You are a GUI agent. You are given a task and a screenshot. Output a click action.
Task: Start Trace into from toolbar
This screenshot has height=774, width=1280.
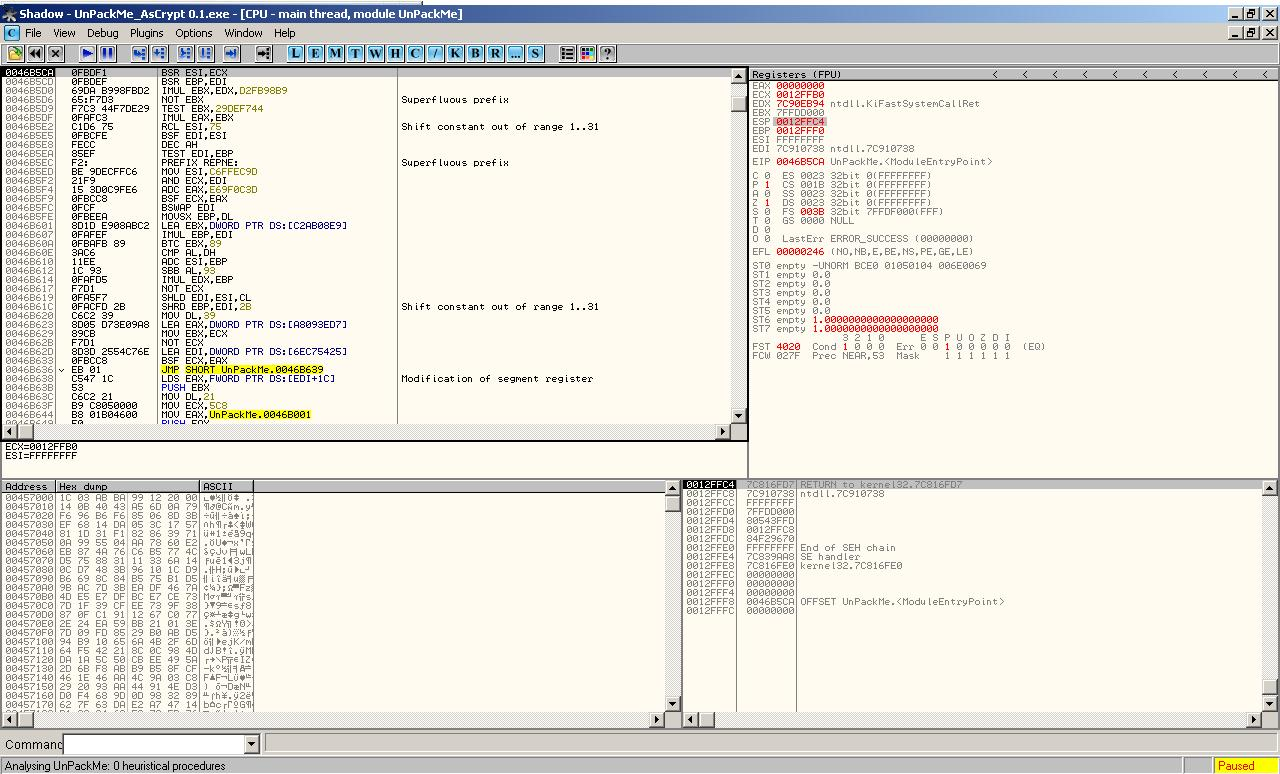tap(185, 53)
